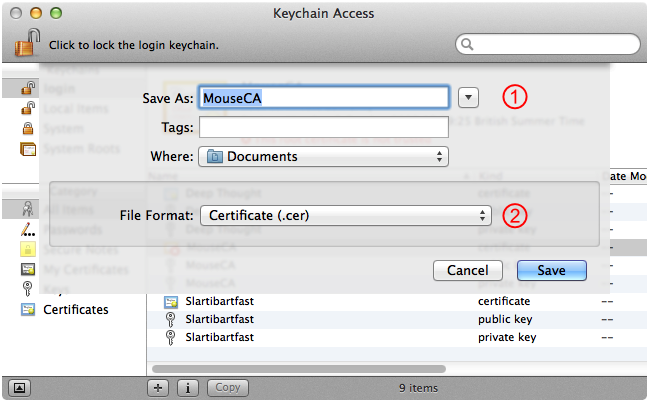Choose the Keys category icon
Screen dimensions: 649x402
[x=27, y=289]
